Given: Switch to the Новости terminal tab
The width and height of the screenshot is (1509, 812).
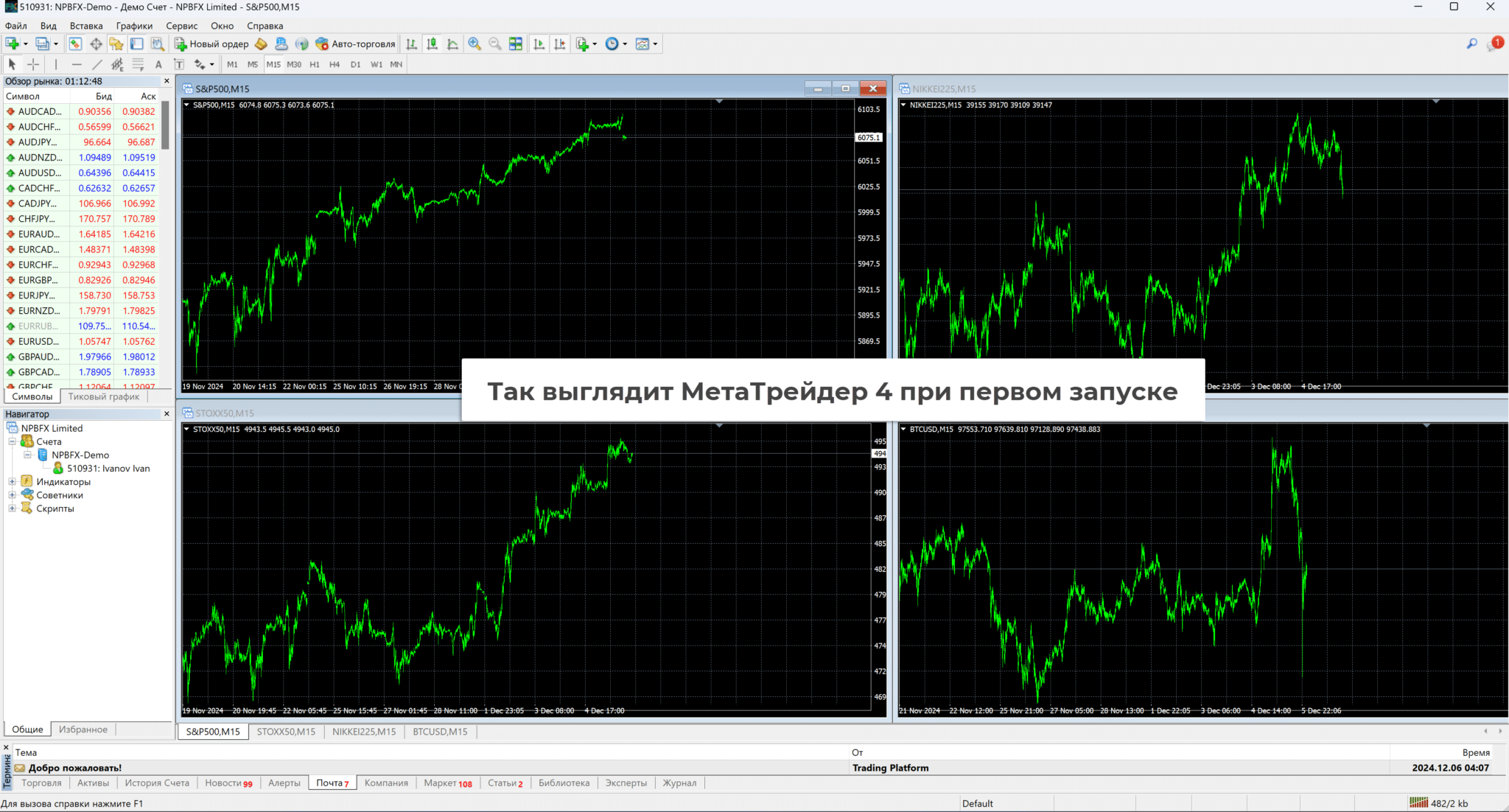Looking at the screenshot, I should (228, 783).
